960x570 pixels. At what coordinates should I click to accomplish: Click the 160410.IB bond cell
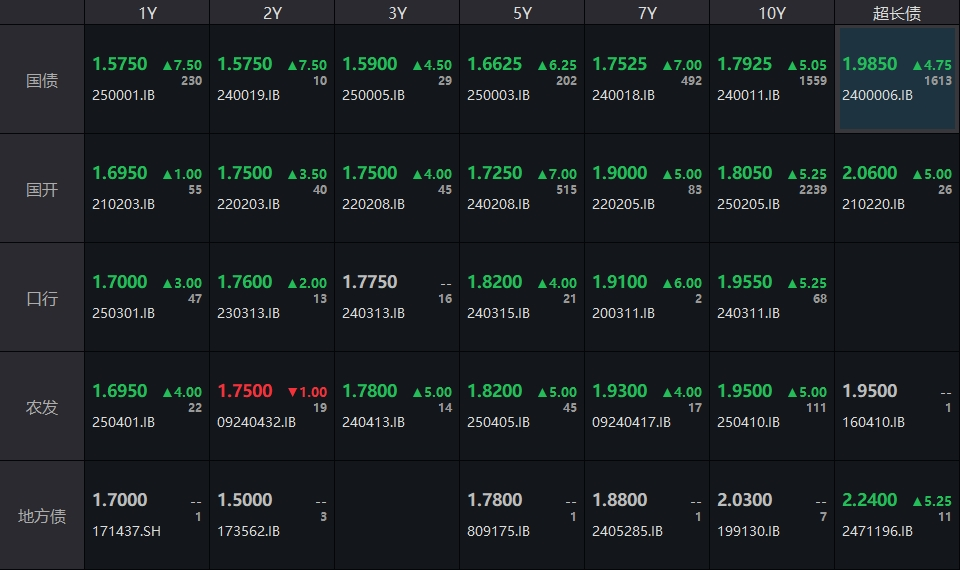pyautogui.click(x=897, y=407)
